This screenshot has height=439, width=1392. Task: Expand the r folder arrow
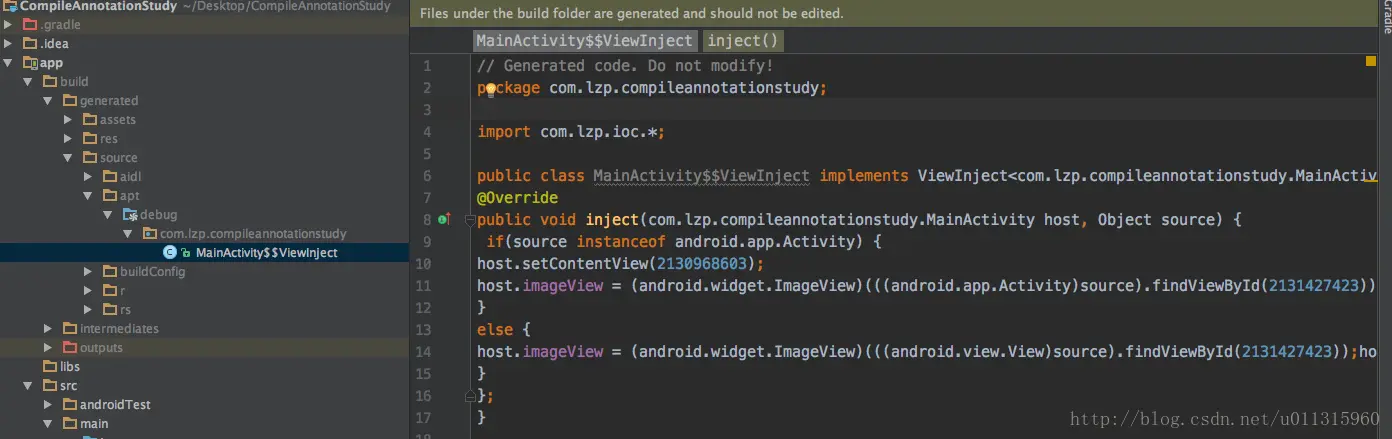coord(87,290)
